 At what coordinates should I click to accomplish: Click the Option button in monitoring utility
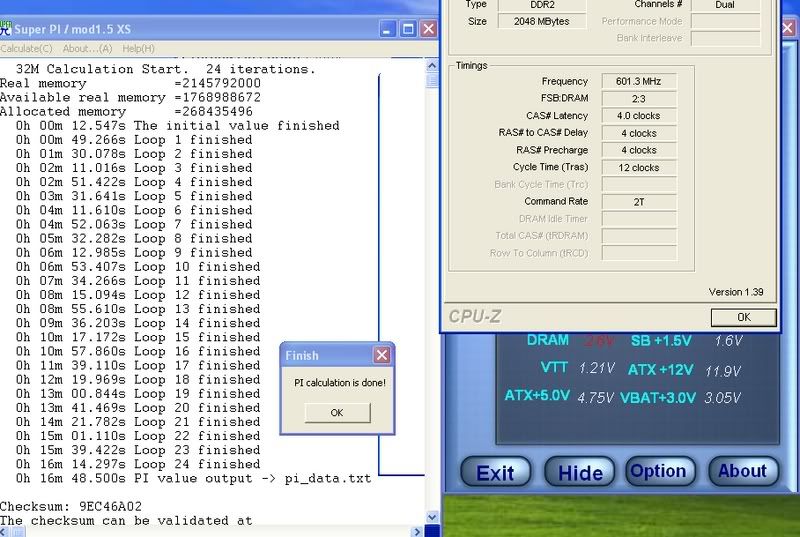pyautogui.click(x=660, y=471)
